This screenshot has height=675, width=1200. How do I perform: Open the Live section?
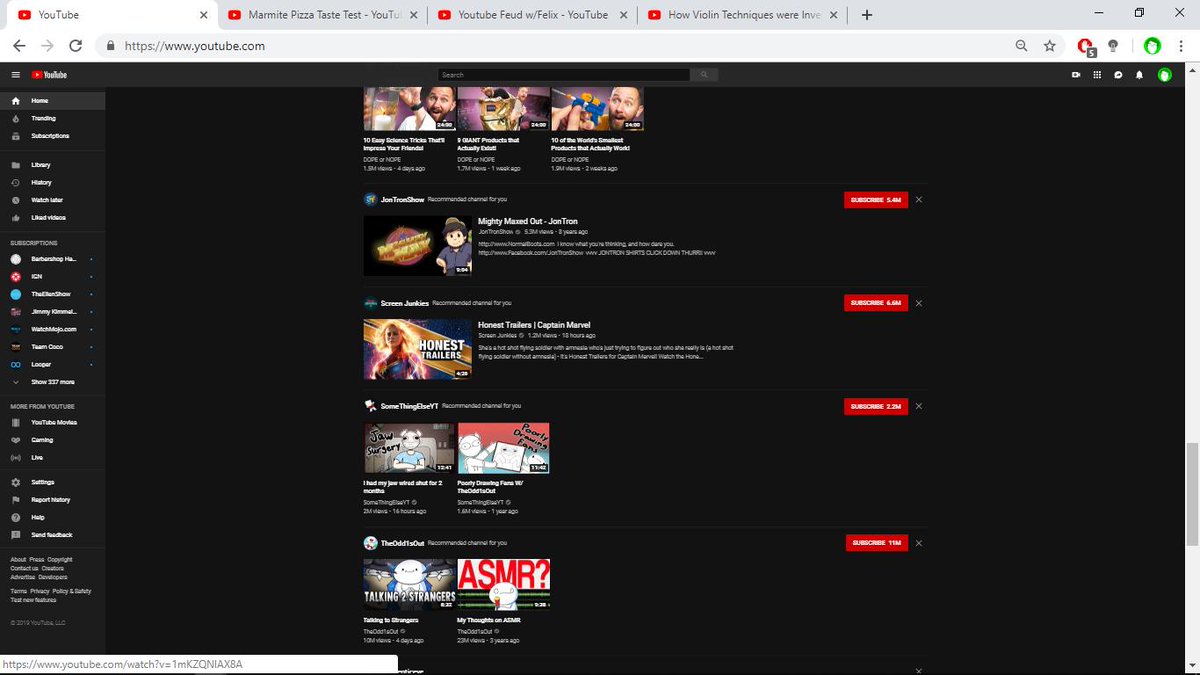click(x=52, y=457)
